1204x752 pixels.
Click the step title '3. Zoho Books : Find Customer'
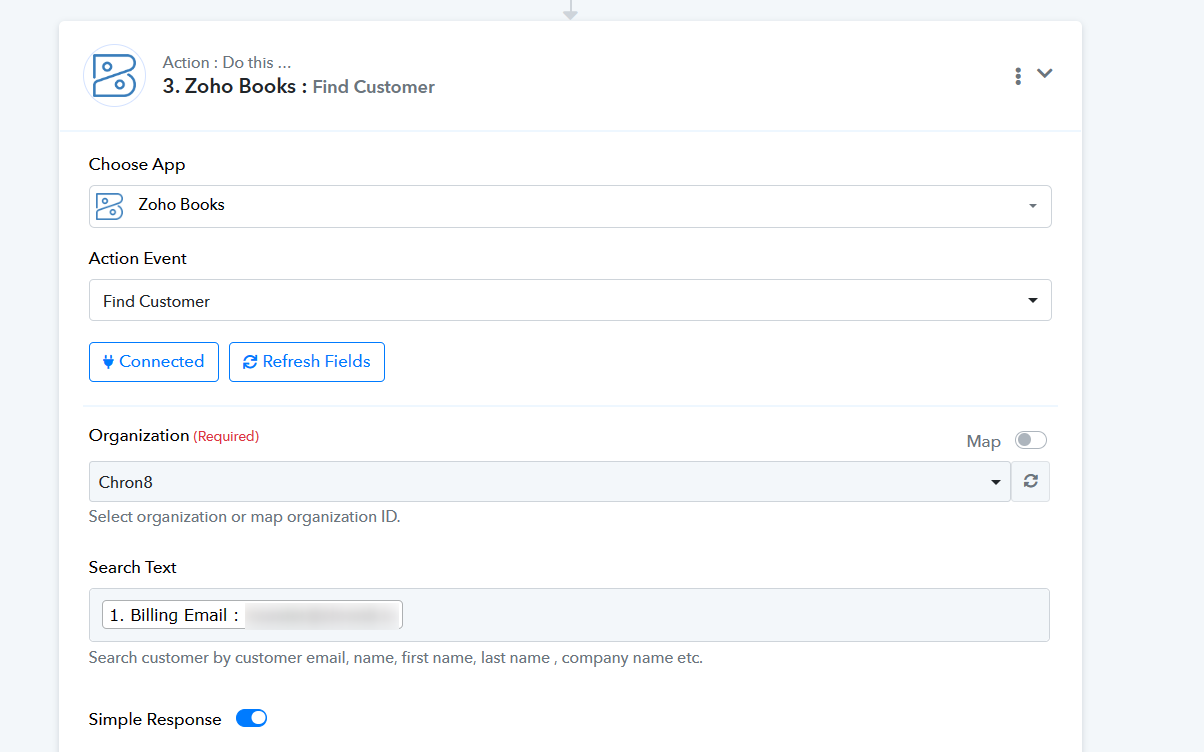(x=299, y=86)
